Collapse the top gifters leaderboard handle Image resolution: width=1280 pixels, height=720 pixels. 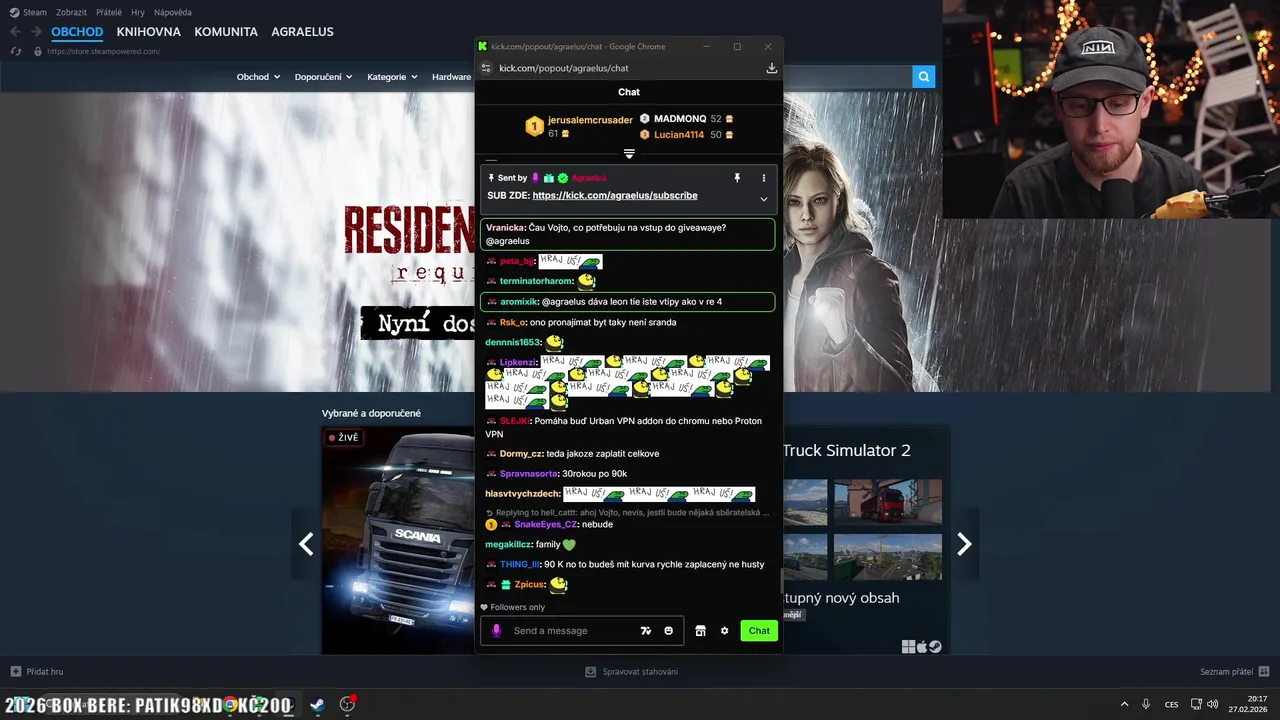629,154
